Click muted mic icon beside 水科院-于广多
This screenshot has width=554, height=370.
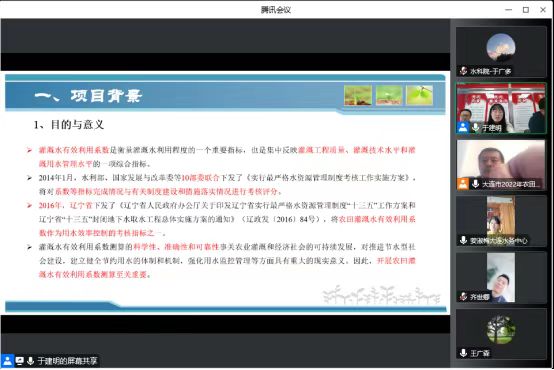click(x=463, y=71)
